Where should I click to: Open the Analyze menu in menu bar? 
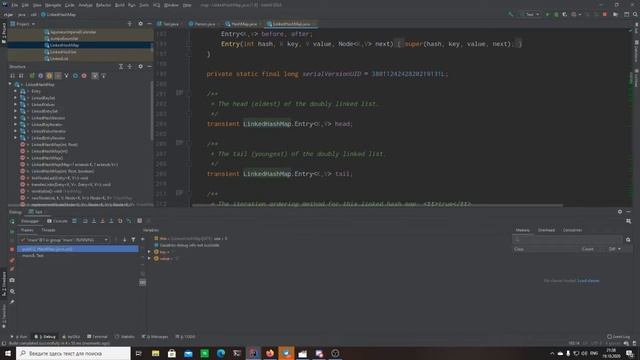(85, 5)
